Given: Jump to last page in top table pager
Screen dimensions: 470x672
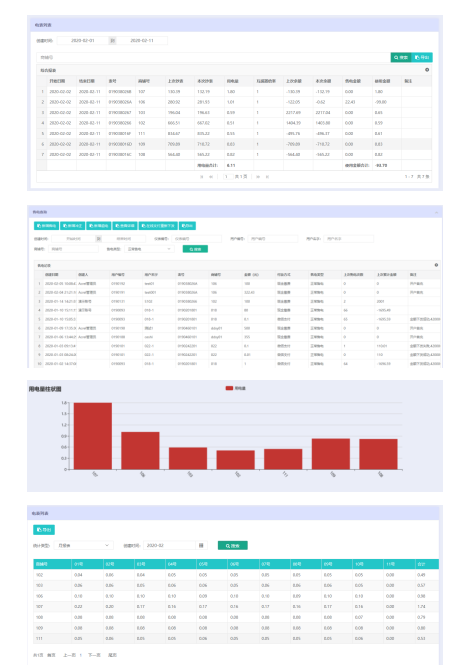Looking at the screenshot, I should [x=267, y=177].
